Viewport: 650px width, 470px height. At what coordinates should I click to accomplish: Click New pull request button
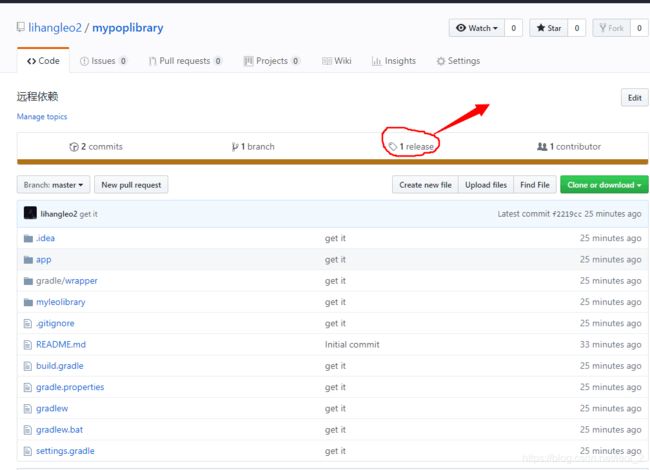[131, 185]
